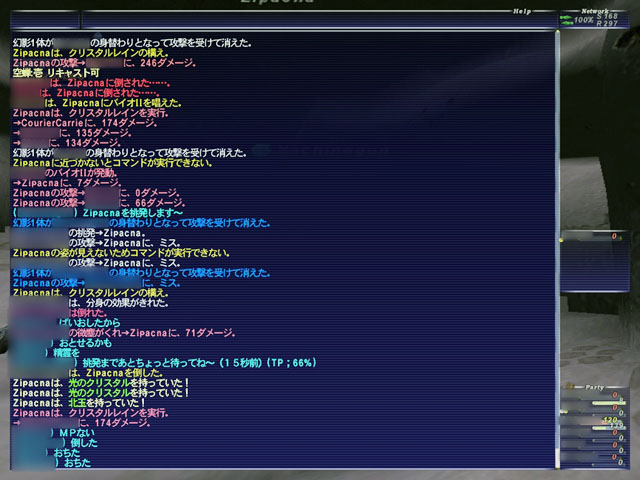Click the Zipacnaを倒した defeat message
Screen dimensions: 640x480
(136, 372)
